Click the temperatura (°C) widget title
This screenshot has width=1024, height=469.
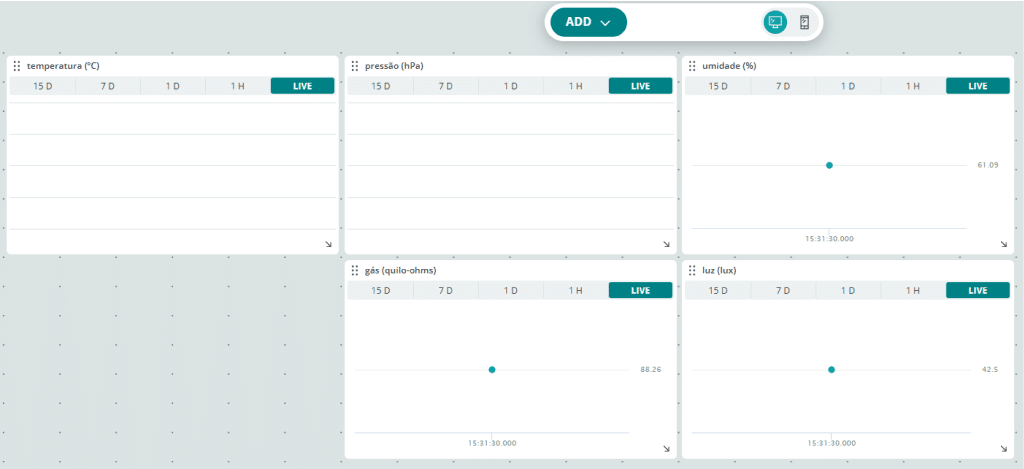click(63, 66)
